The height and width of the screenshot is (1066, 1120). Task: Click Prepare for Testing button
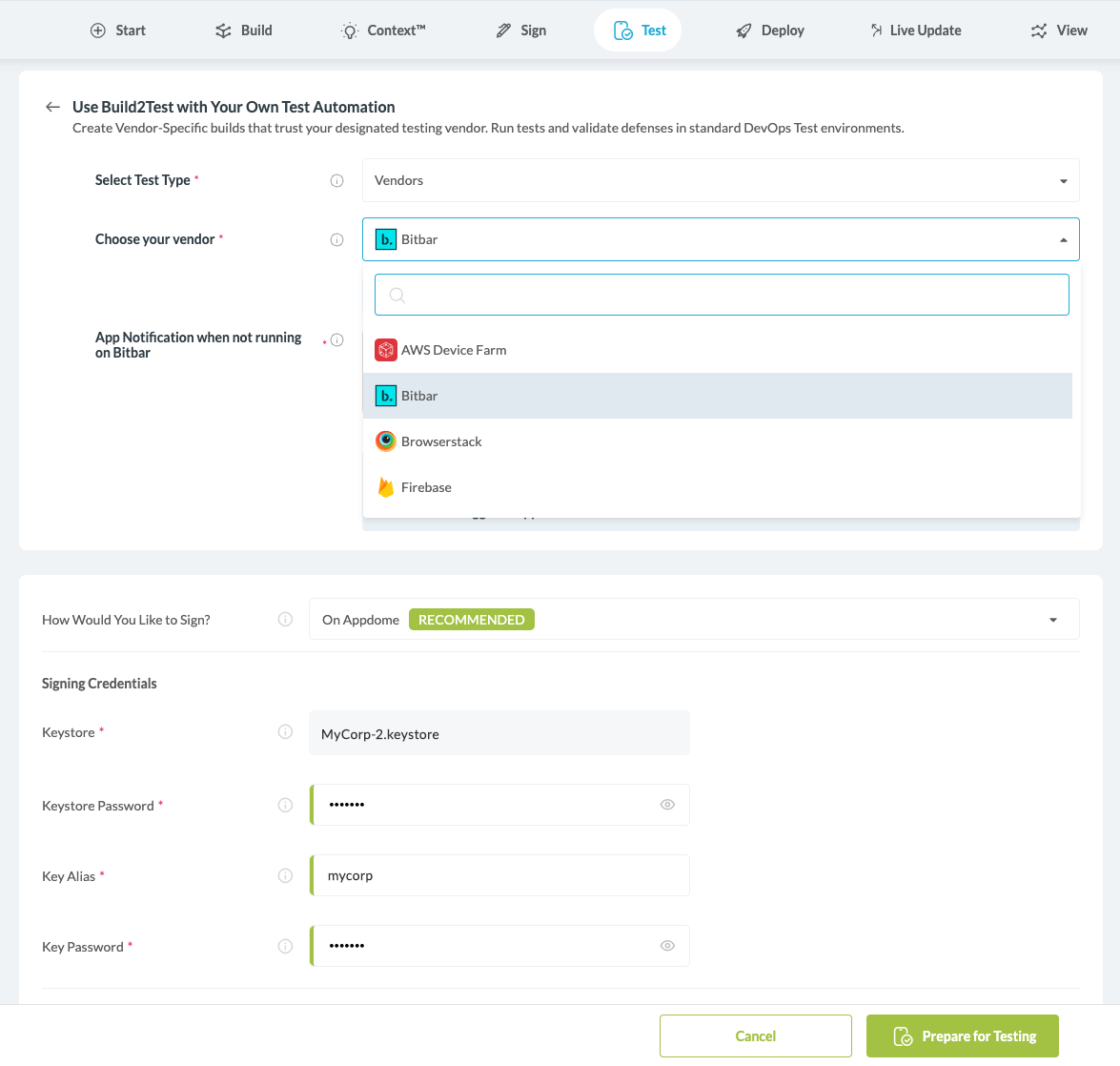click(x=963, y=1036)
